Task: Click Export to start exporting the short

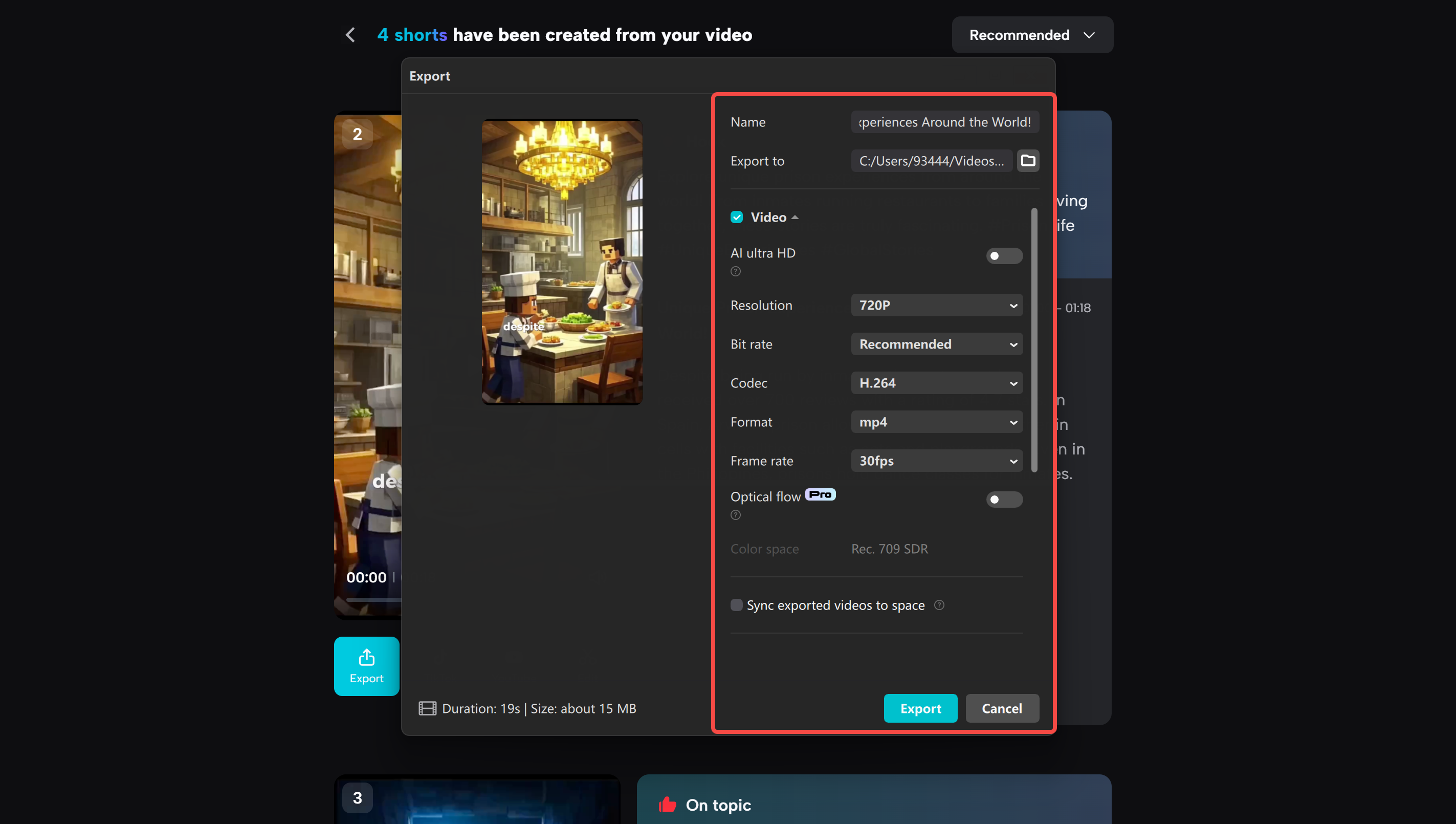Action: (920, 708)
